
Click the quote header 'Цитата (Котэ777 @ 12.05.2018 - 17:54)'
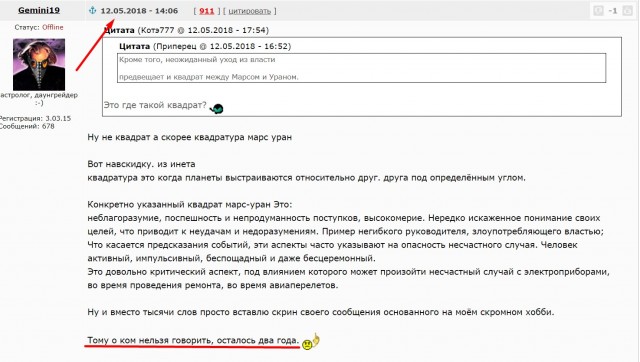pyautogui.click(x=187, y=30)
